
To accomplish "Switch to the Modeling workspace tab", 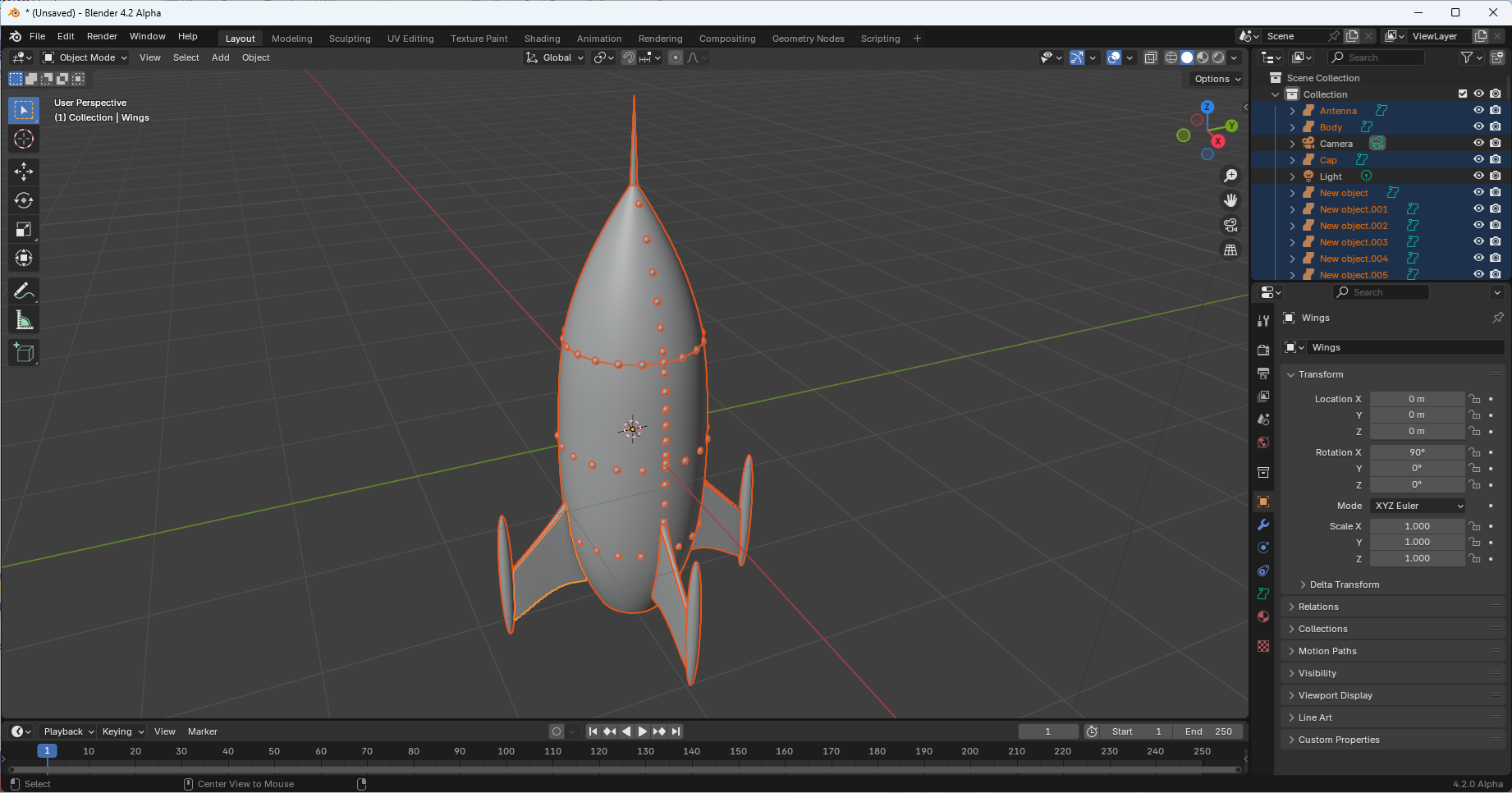I will 292,39.
